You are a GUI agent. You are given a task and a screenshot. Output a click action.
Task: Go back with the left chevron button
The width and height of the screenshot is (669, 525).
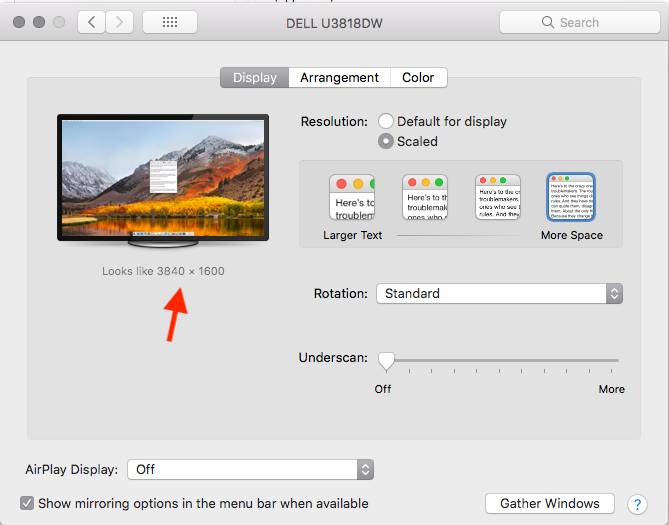(91, 22)
